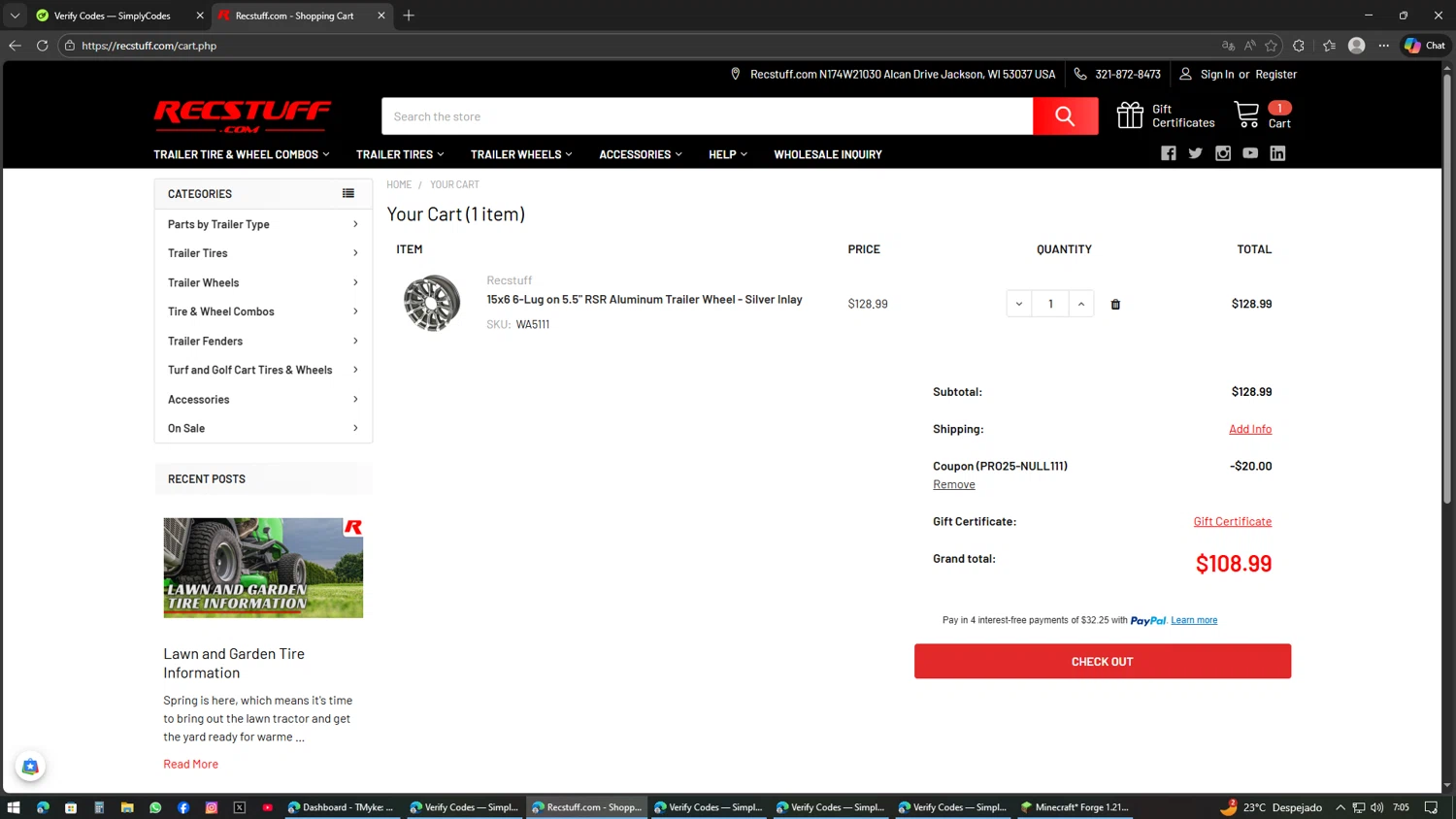The height and width of the screenshot is (819, 1456).
Task: Open wheel product thumbnail image
Action: [x=432, y=303]
